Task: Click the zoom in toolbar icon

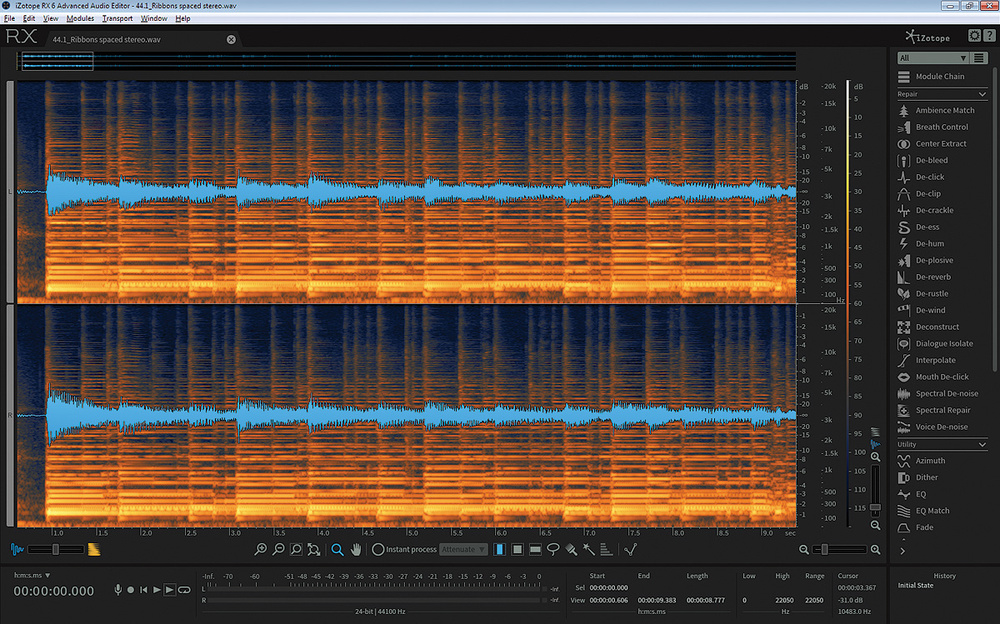Action: pyautogui.click(x=260, y=549)
